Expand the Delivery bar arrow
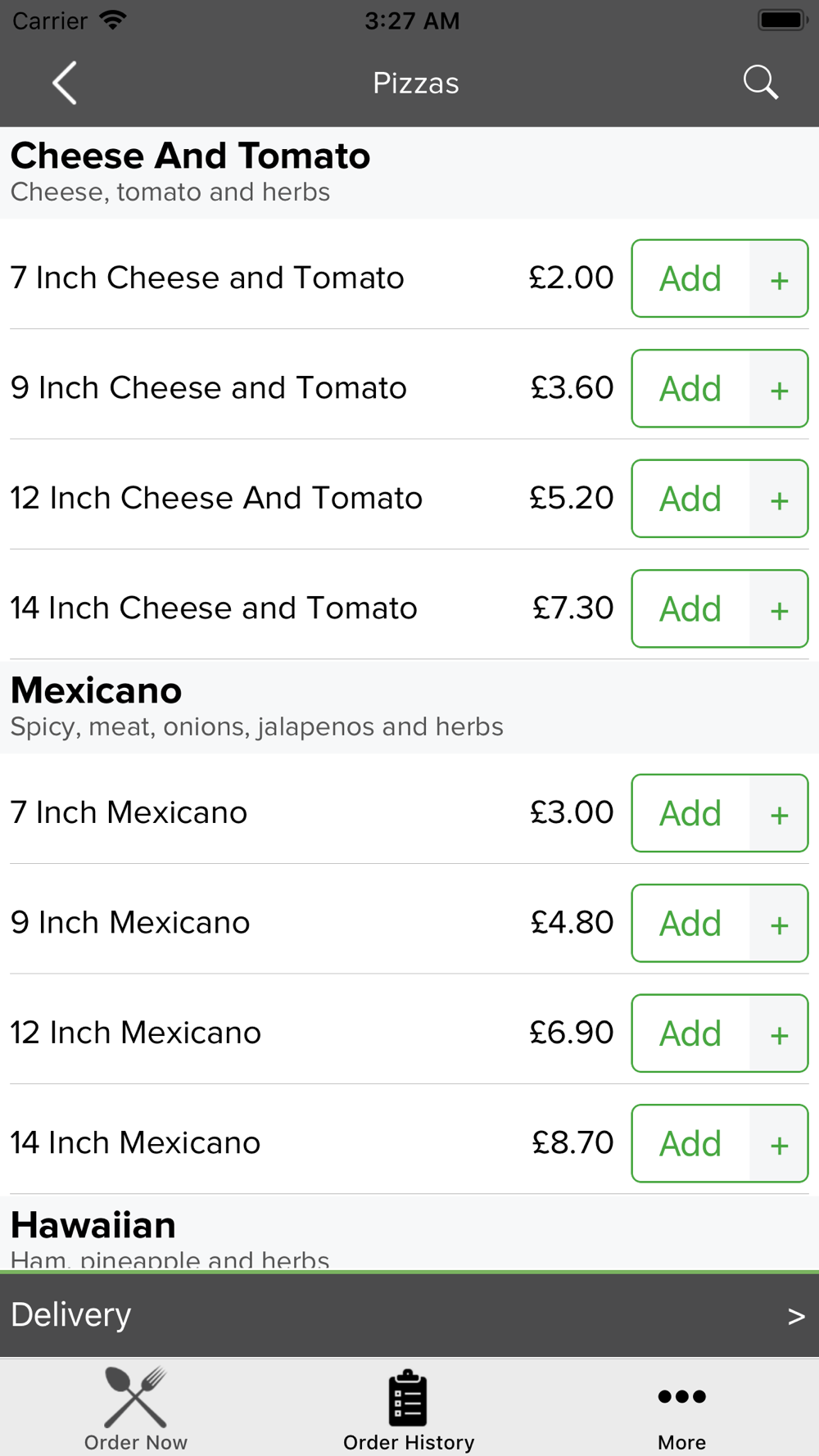Image resolution: width=819 pixels, height=1456 pixels. point(796,1316)
